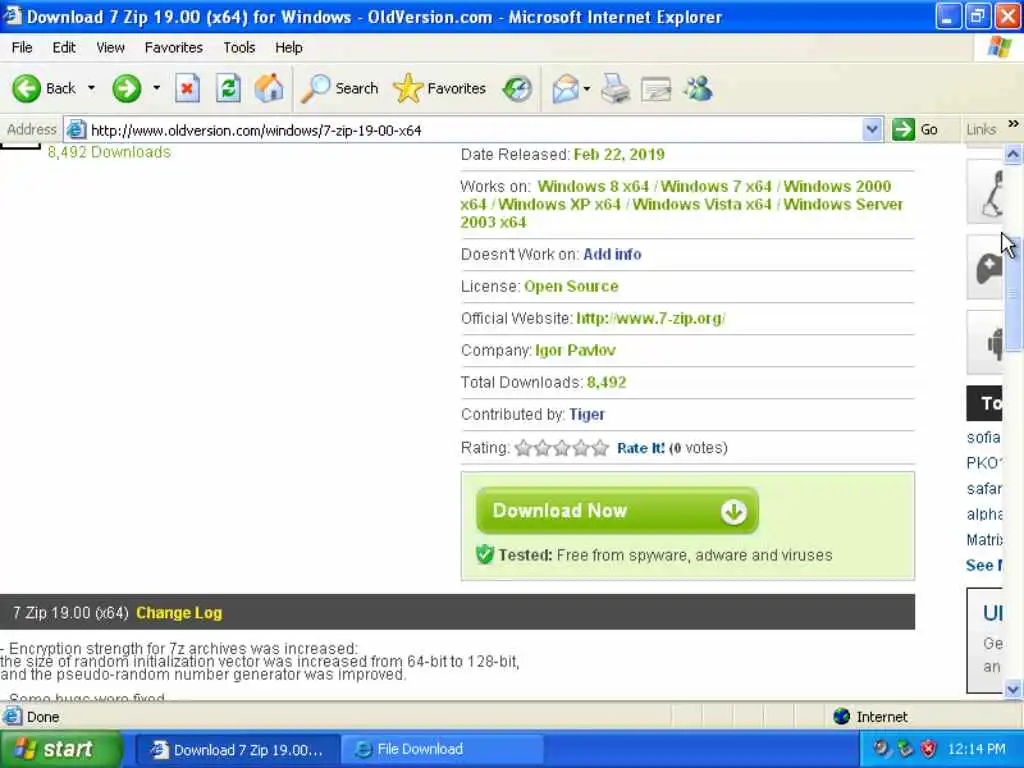This screenshot has height=768, width=1024.
Task: Open the Open Source license link
Action: pos(571,286)
